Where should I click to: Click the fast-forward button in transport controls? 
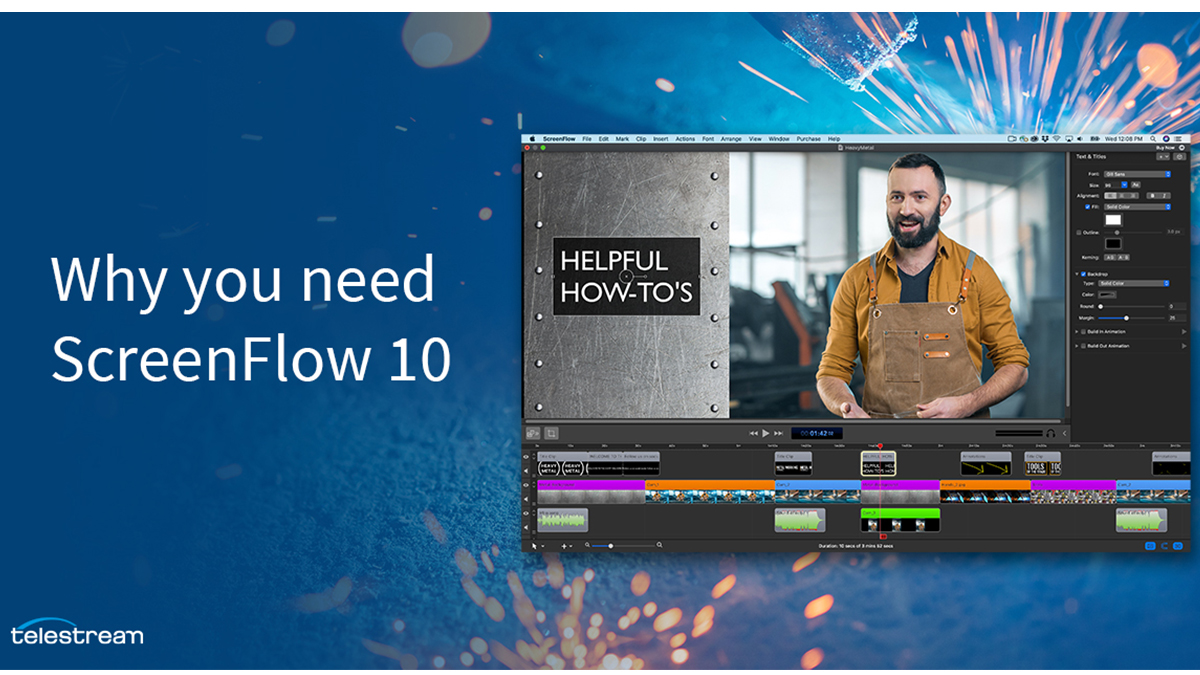point(778,433)
